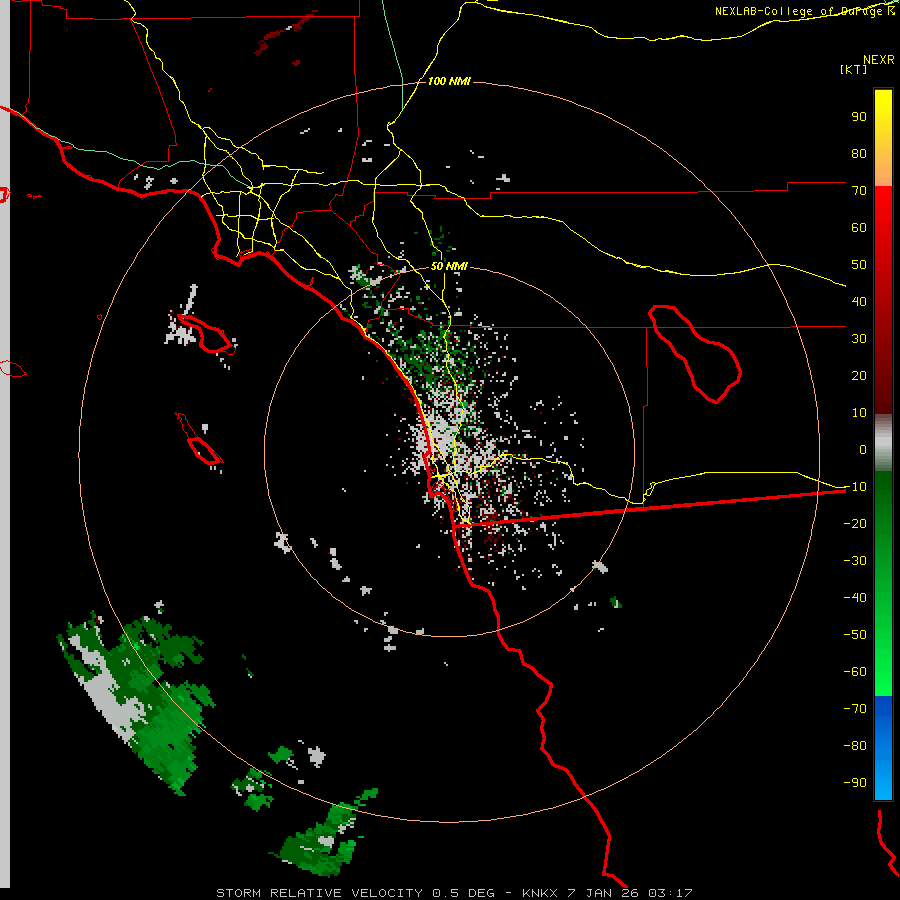Click the -90 value on velocity scale
This screenshot has width=900, height=900.
tap(855, 783)
